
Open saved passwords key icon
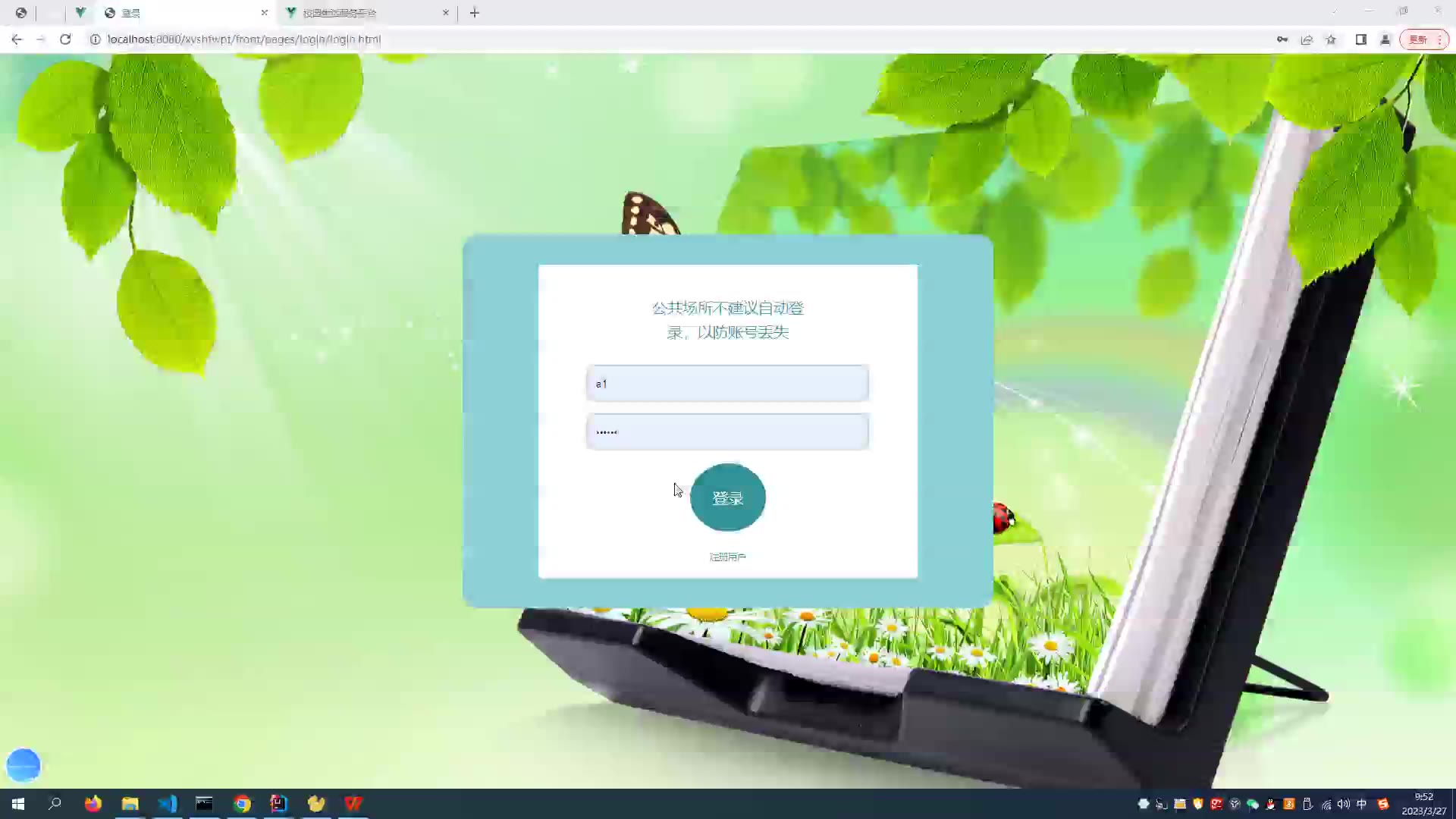[1282, 39]
